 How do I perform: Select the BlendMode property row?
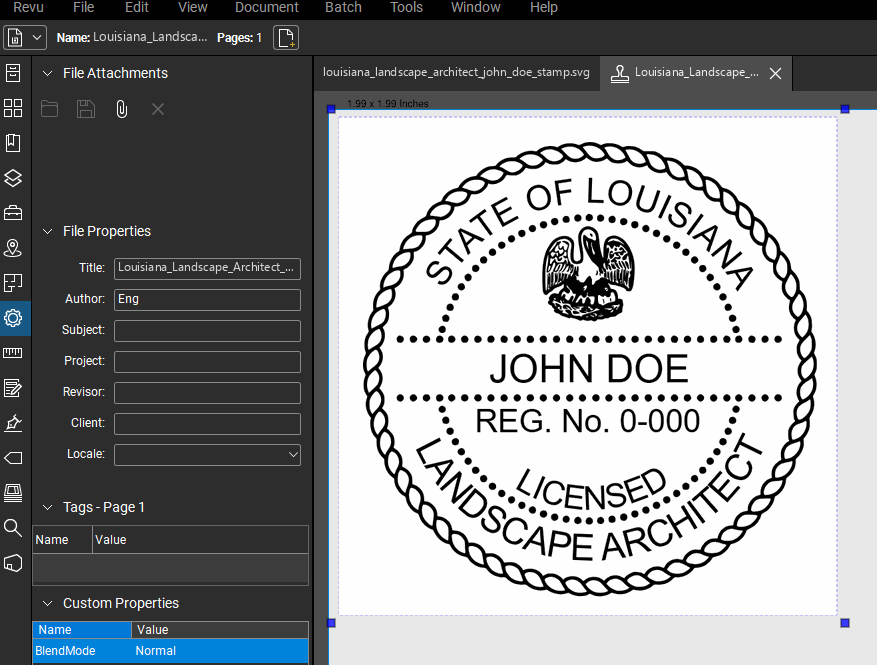(171, 651)
